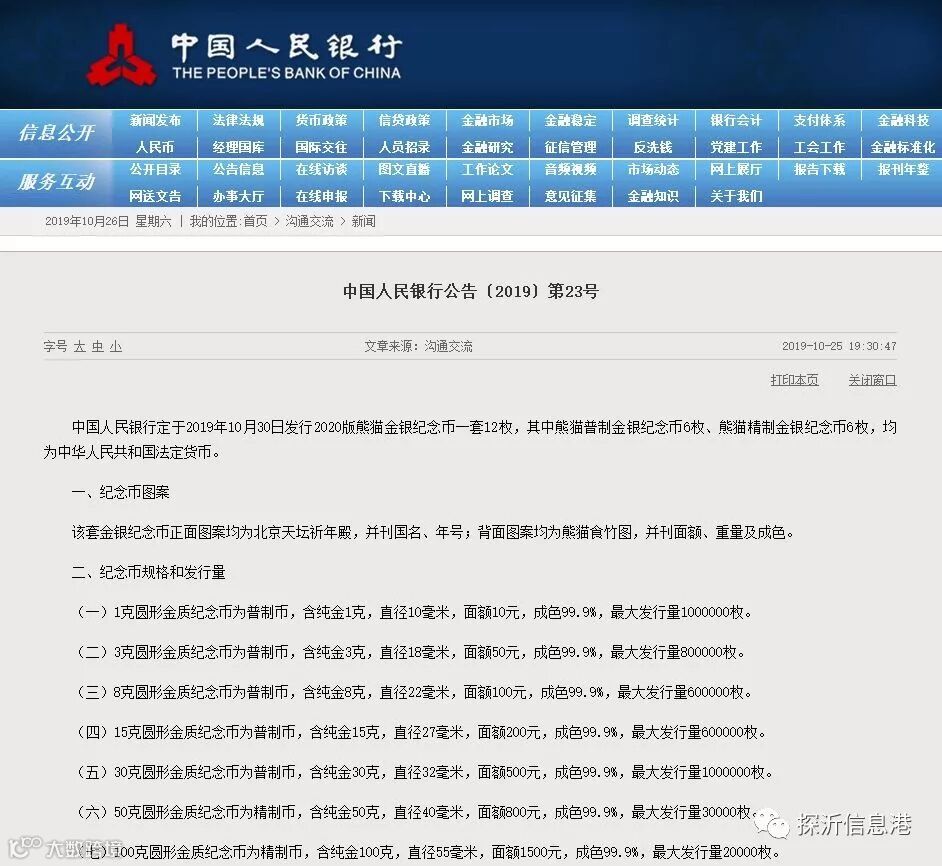The width and height of the screenshot is (942, 866).
Task: Click the heading 二、纪念币规格和发行量
Action: [148, 572]
